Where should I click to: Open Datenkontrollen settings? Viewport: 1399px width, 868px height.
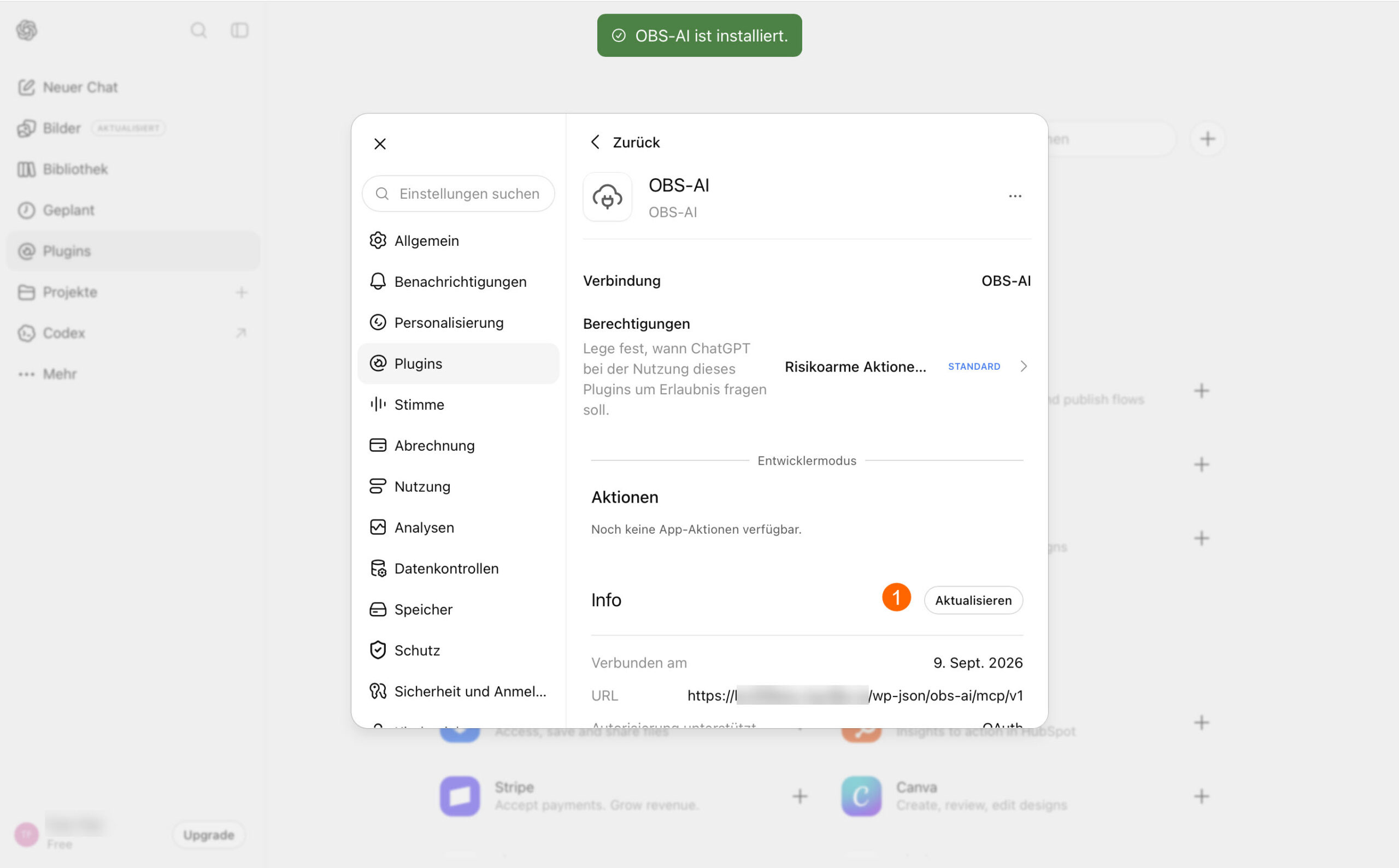(x=459, y=568)
